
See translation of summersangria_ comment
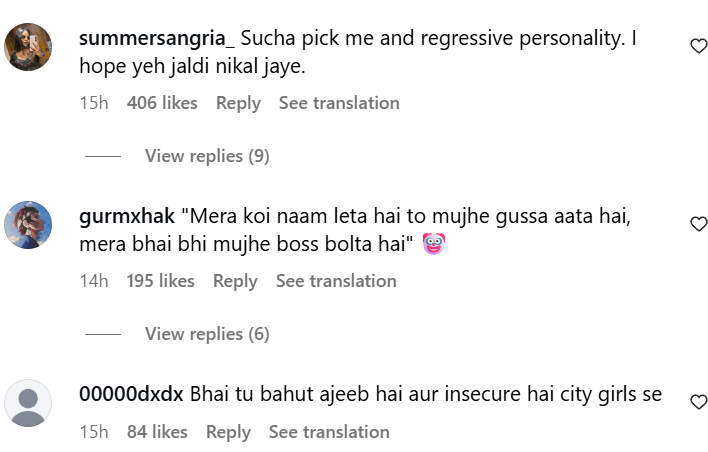click(339, 103)
